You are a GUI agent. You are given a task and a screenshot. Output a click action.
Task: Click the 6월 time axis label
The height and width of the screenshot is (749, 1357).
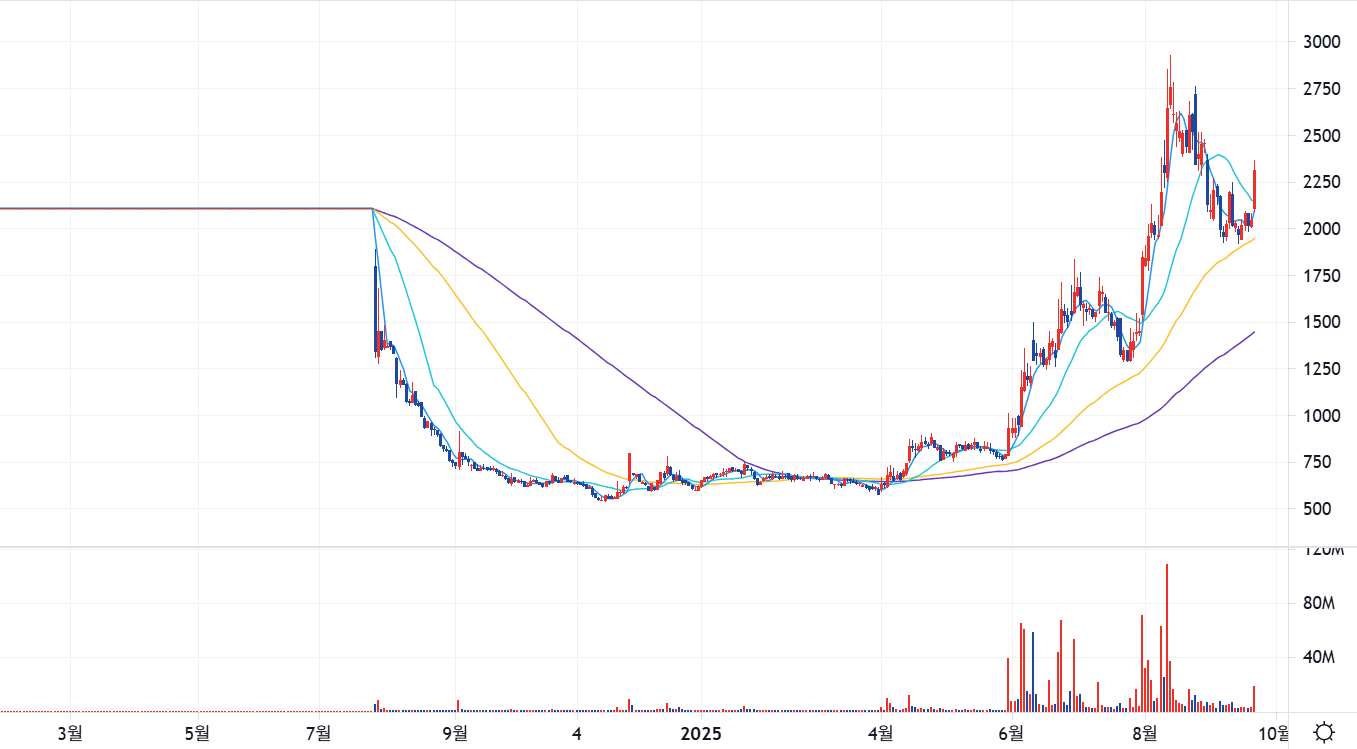pos(1011,733)
